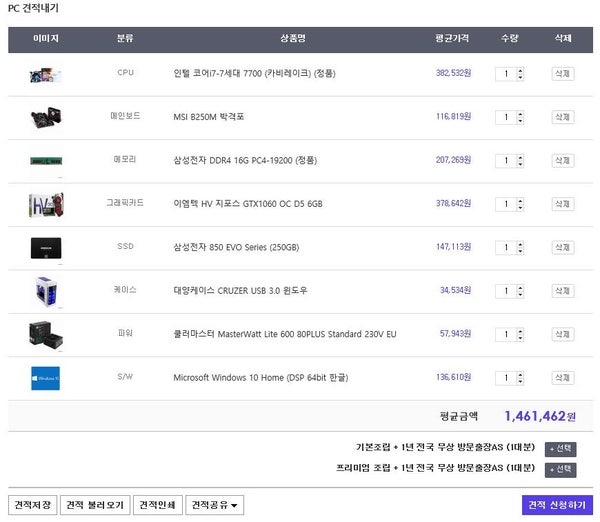Click the 상품명 column header
This screenshot has width=600, height=522.
(293, 38)
